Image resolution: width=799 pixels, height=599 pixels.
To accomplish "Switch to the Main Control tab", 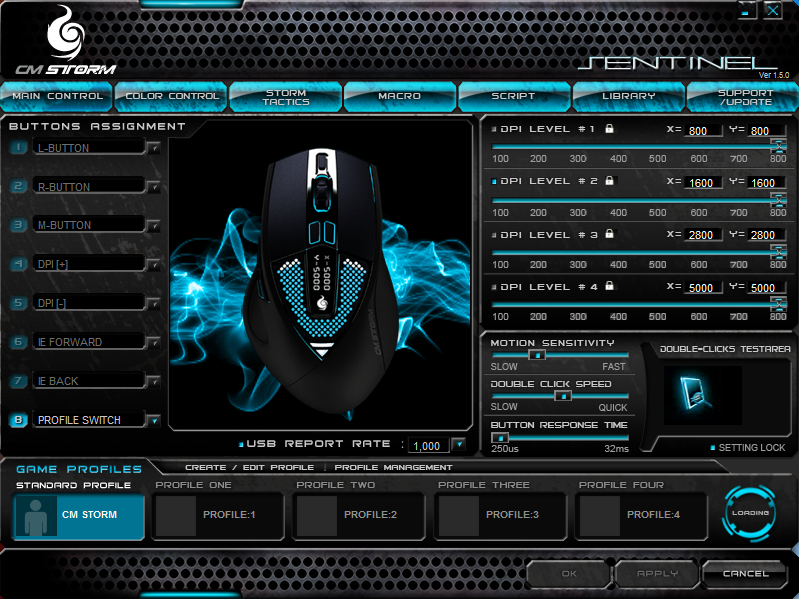I will click(57, 96).
